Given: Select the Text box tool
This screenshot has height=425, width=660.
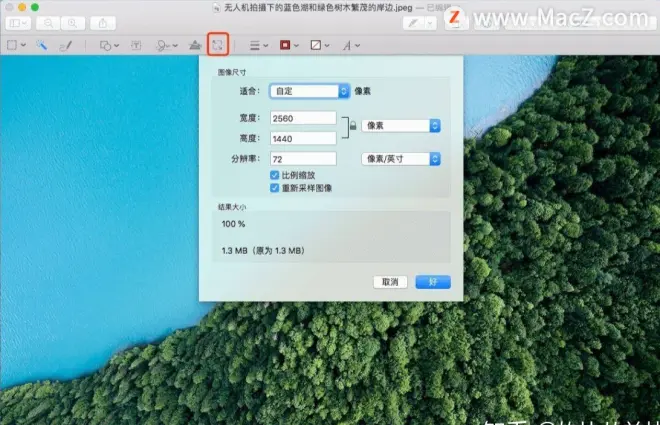Looking at the screenshot, I should (136, 45).
